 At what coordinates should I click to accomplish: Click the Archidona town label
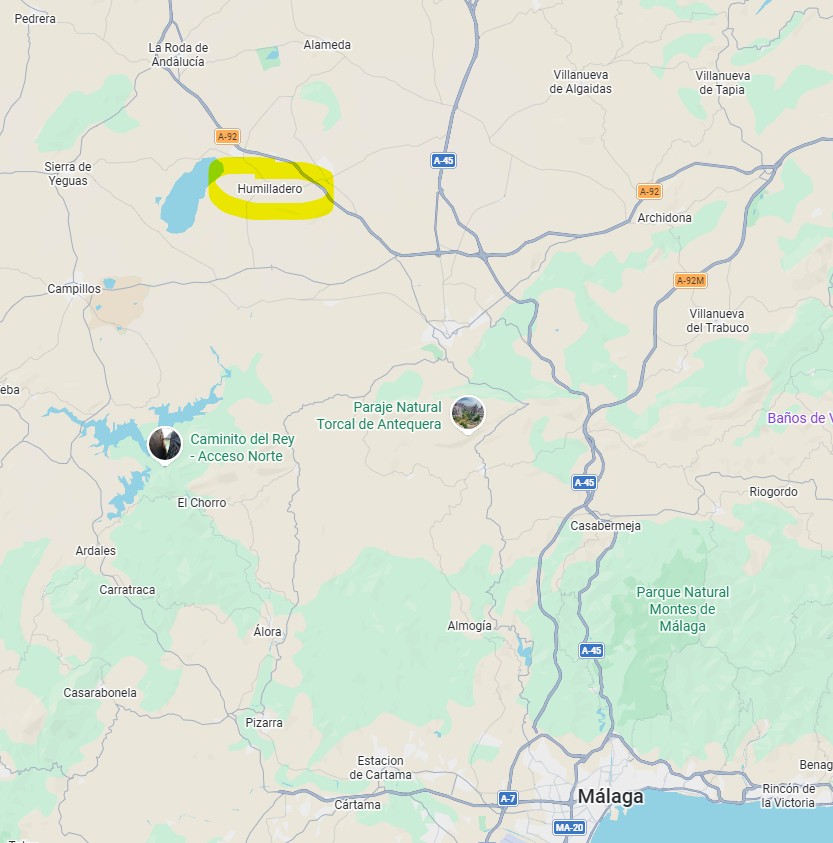[665, 218]
